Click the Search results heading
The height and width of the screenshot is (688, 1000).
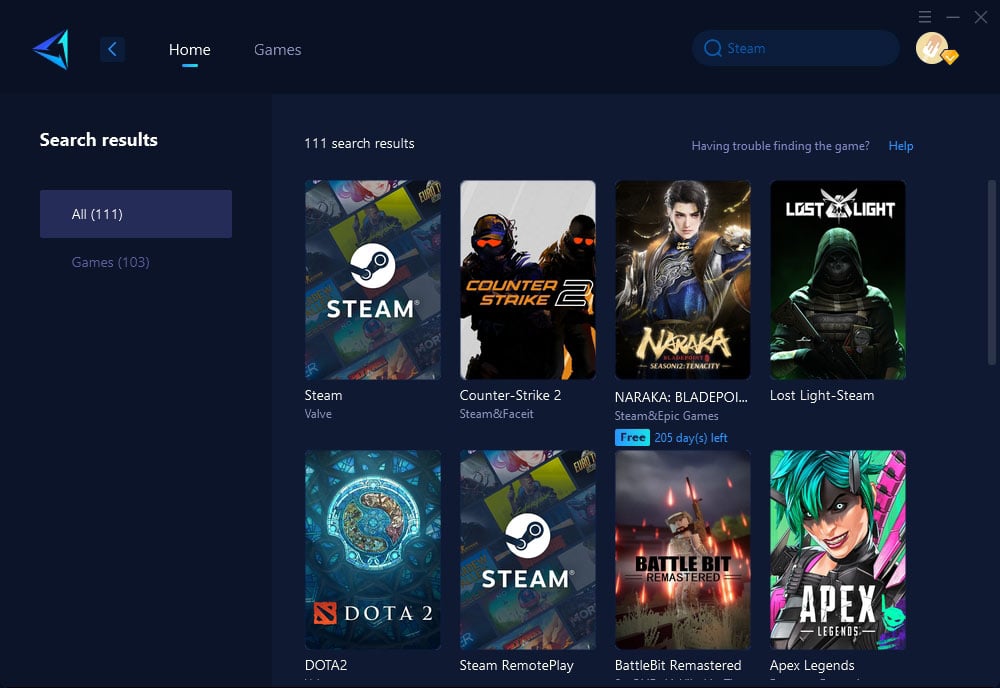pyautogui.click(x=98, y=140)
